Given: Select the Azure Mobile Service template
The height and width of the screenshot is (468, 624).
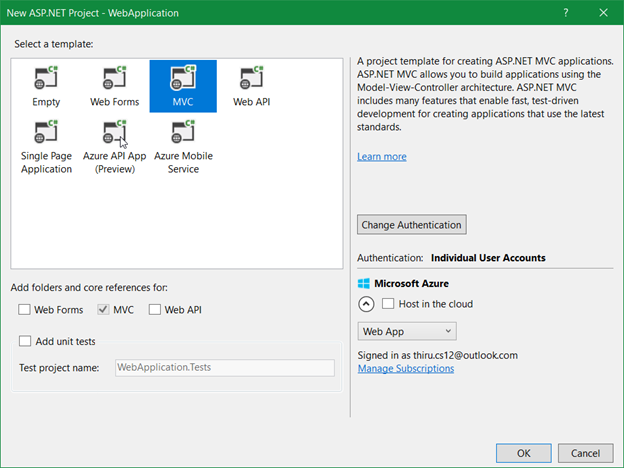Looking at the screenshot, I should 183,146.
